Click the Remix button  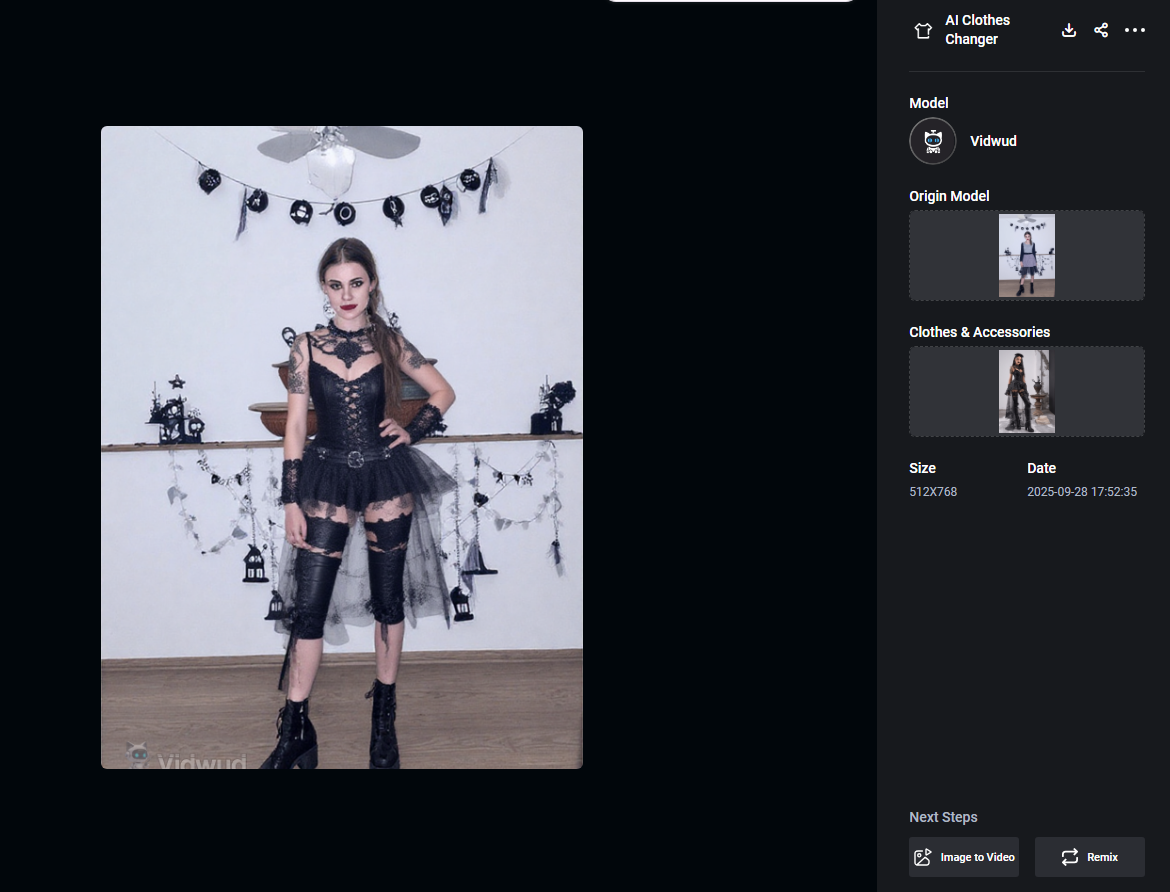[x=1090, y=857]
